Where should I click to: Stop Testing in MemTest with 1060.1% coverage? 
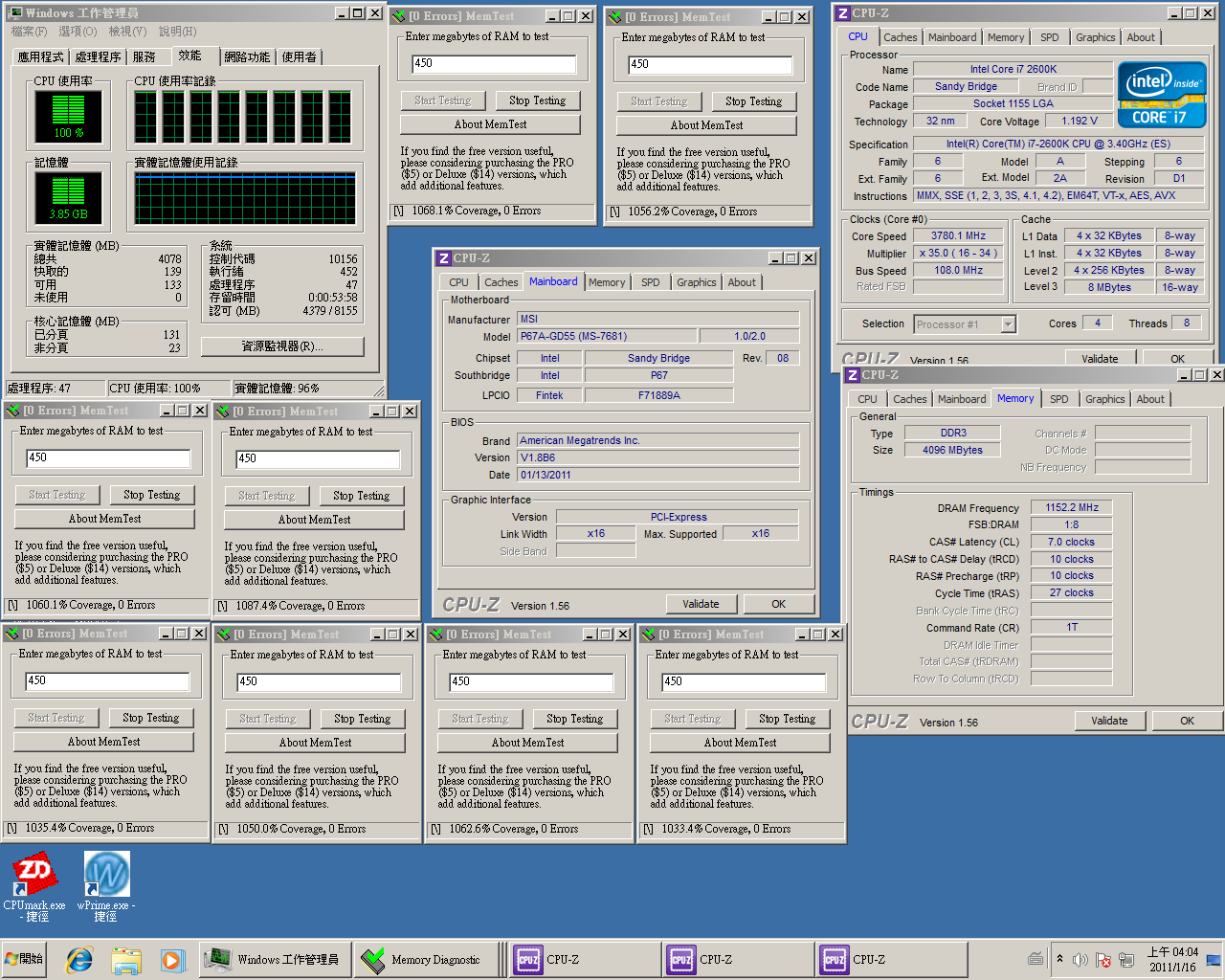(152, 495)
